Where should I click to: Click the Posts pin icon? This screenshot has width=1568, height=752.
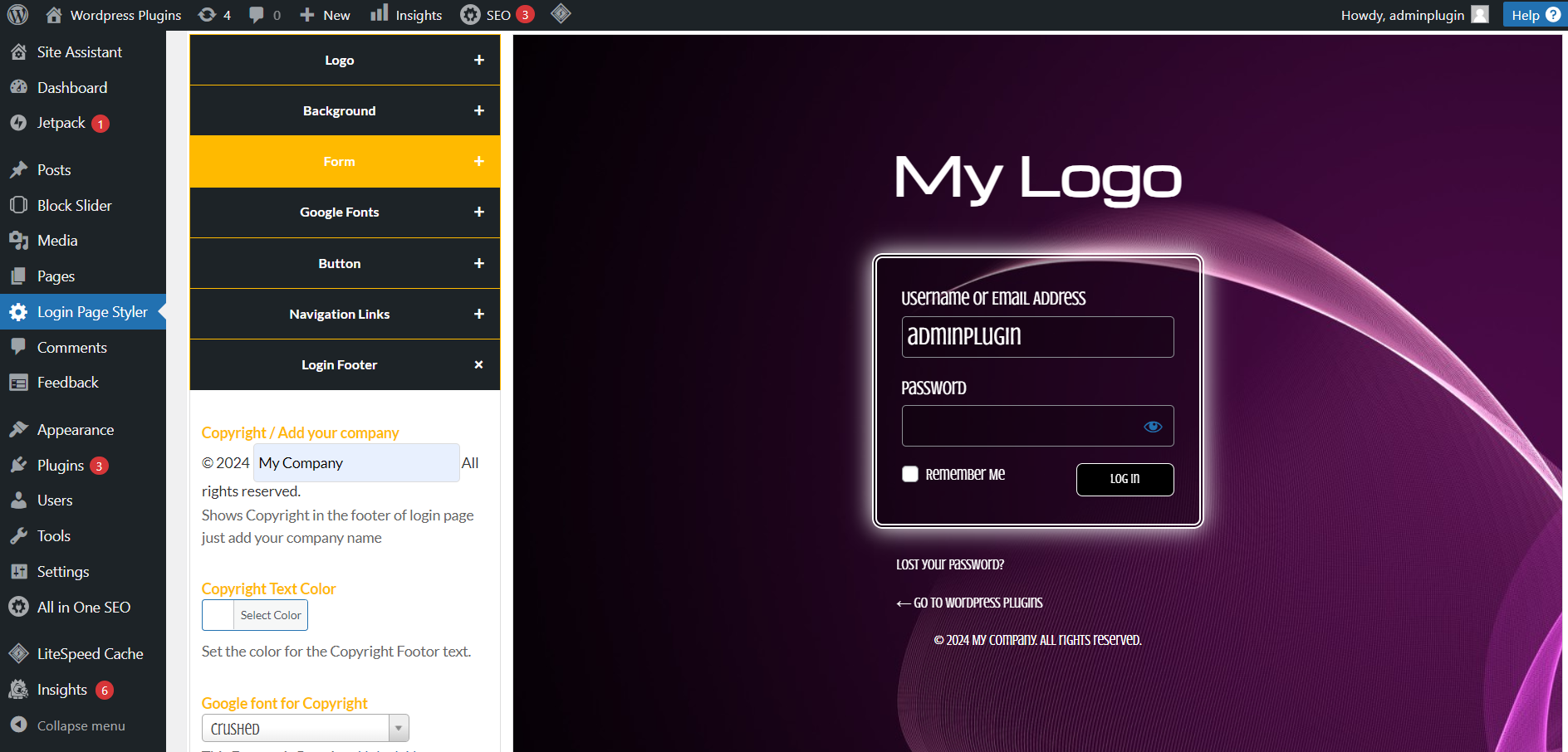[x=18, y=170]
